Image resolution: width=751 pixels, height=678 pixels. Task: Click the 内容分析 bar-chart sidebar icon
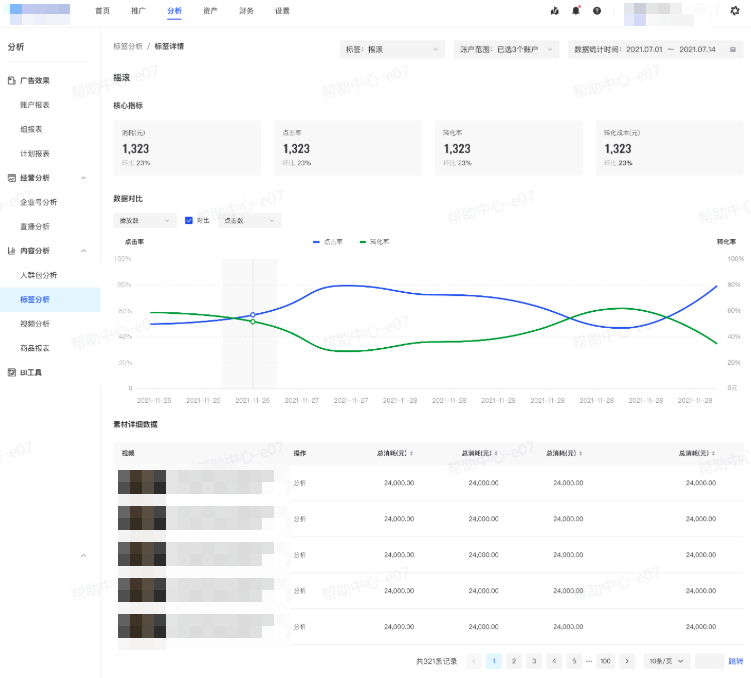click(x=11, y=250)
